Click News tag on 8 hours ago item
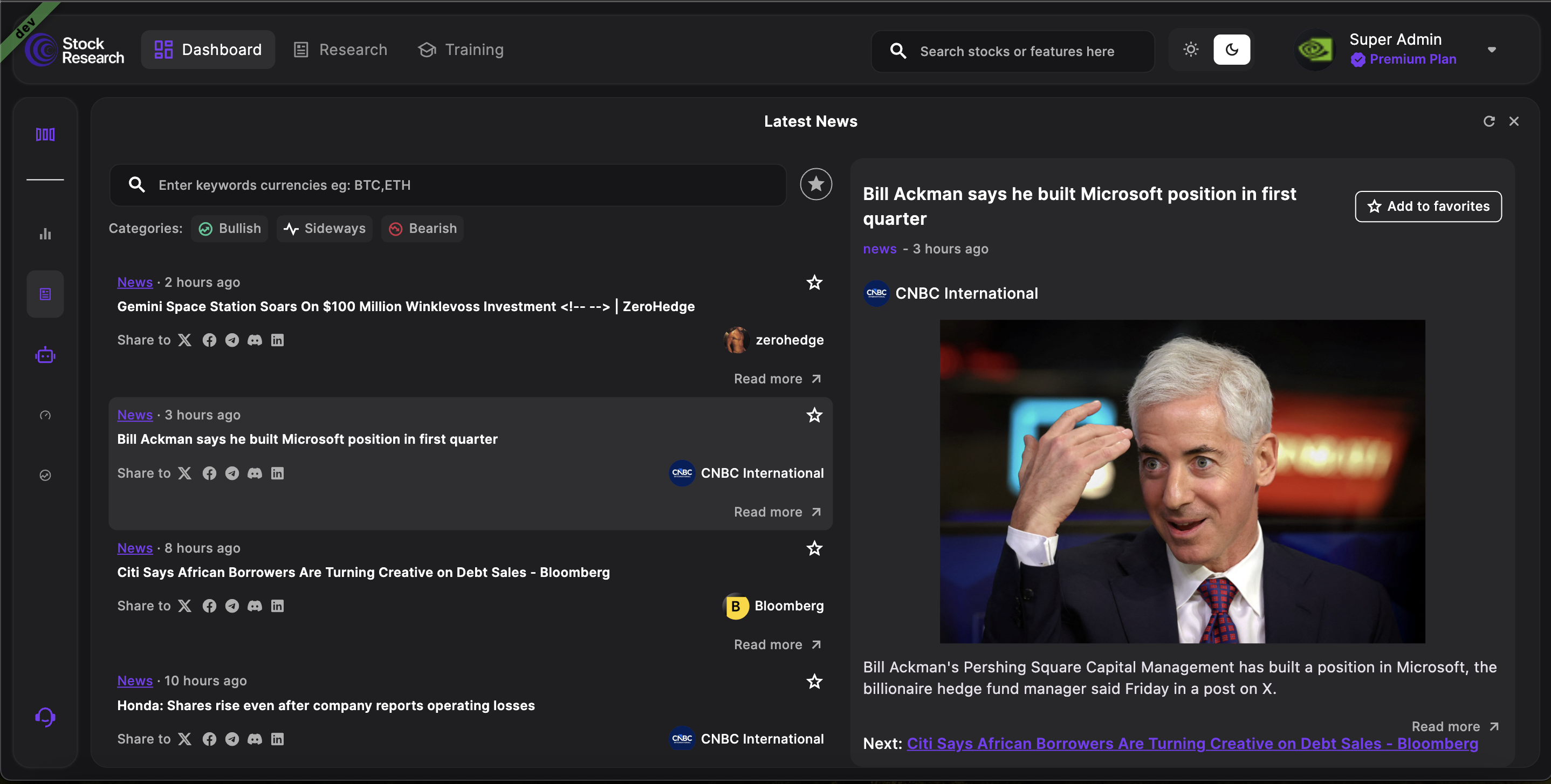The image size is (1551, 784). [x=135, y=548]
